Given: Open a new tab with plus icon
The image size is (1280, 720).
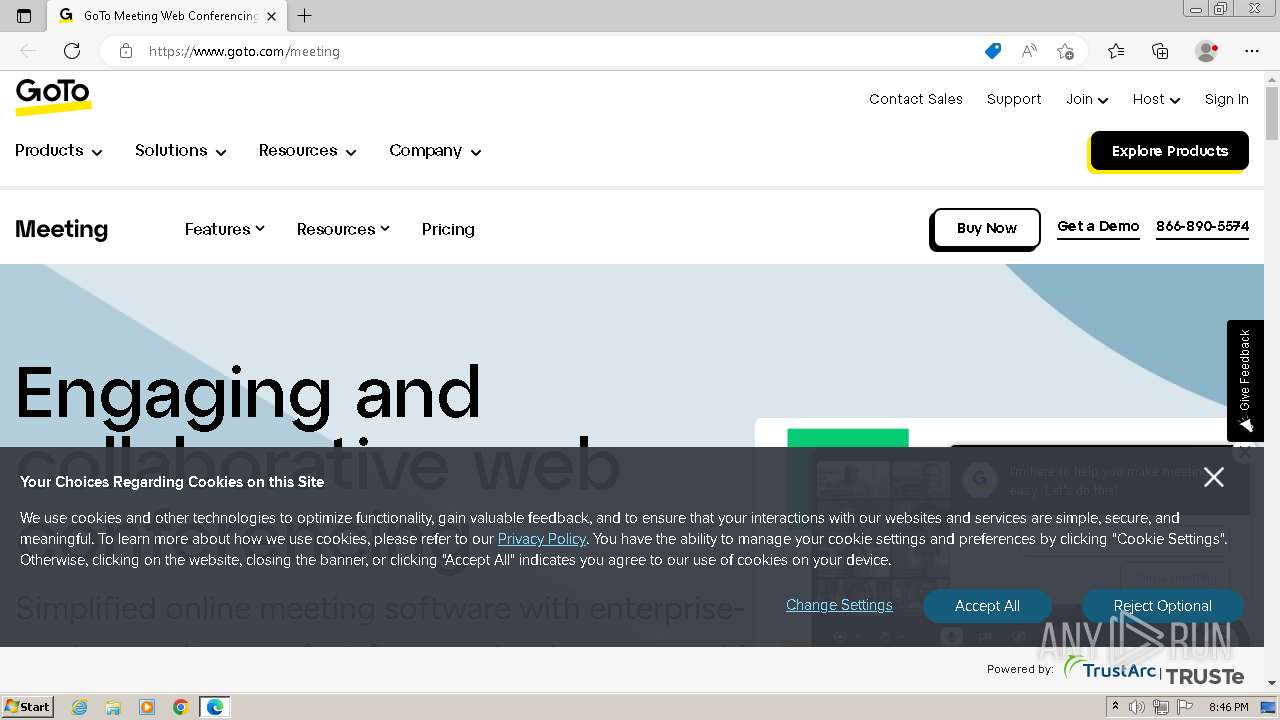Looking at the screenshot, I should click(x=305, y=16).
